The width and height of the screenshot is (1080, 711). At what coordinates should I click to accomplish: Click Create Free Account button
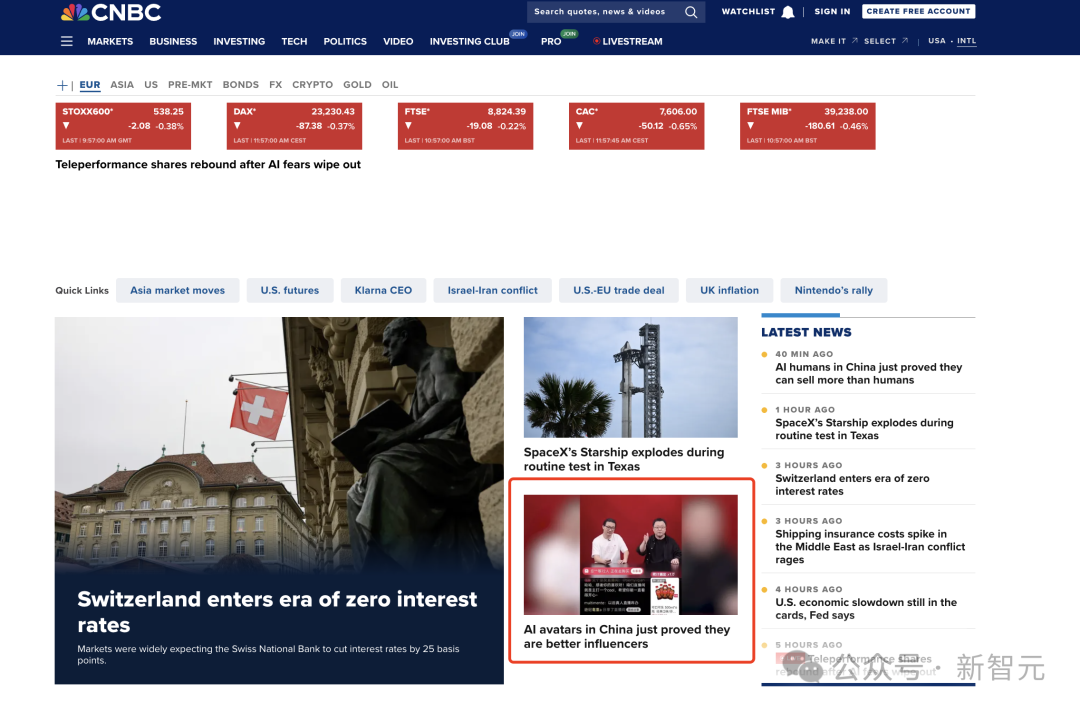click(x=918, y=12)
